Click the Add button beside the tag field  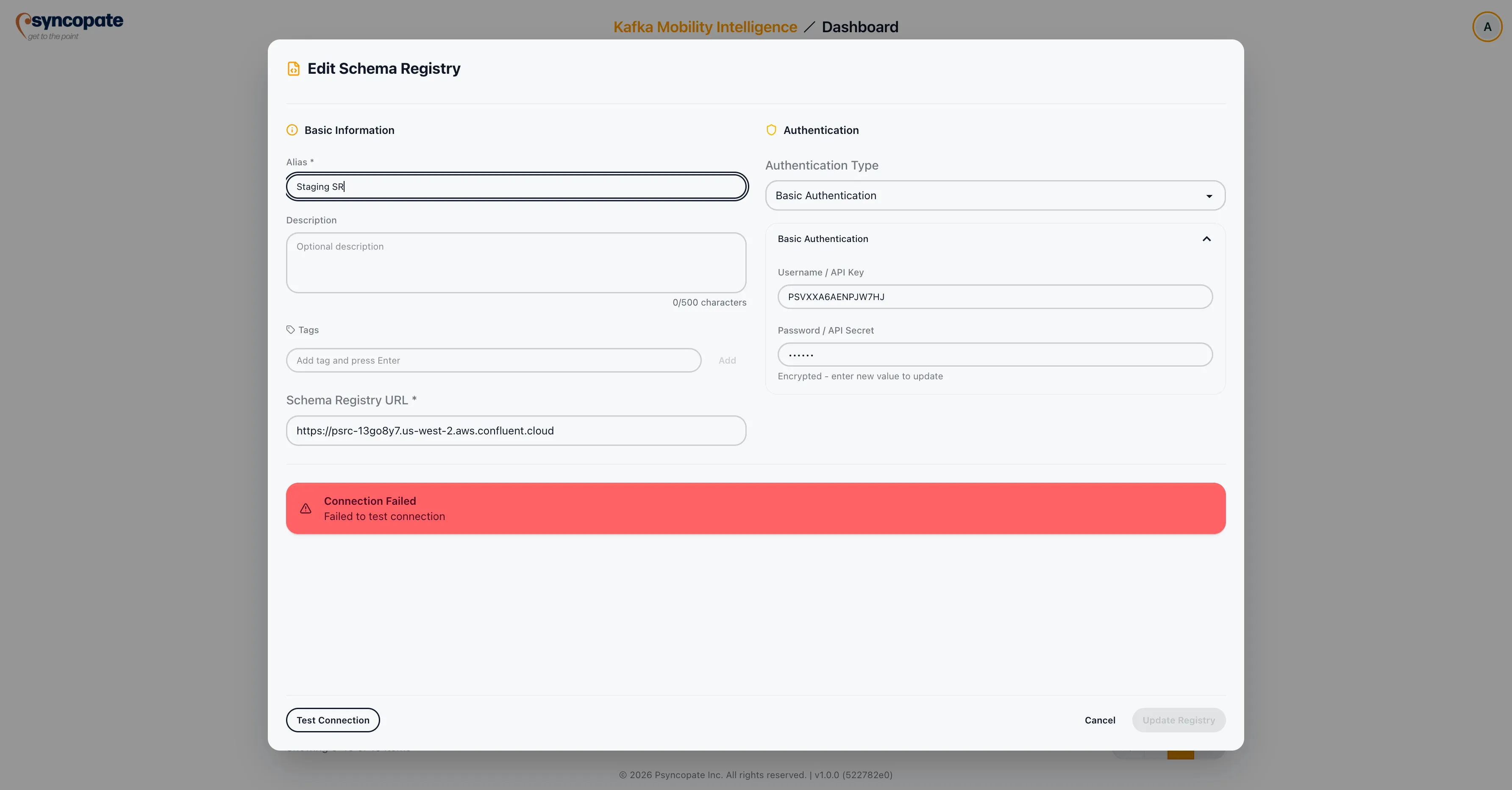(x=727, y=360)
